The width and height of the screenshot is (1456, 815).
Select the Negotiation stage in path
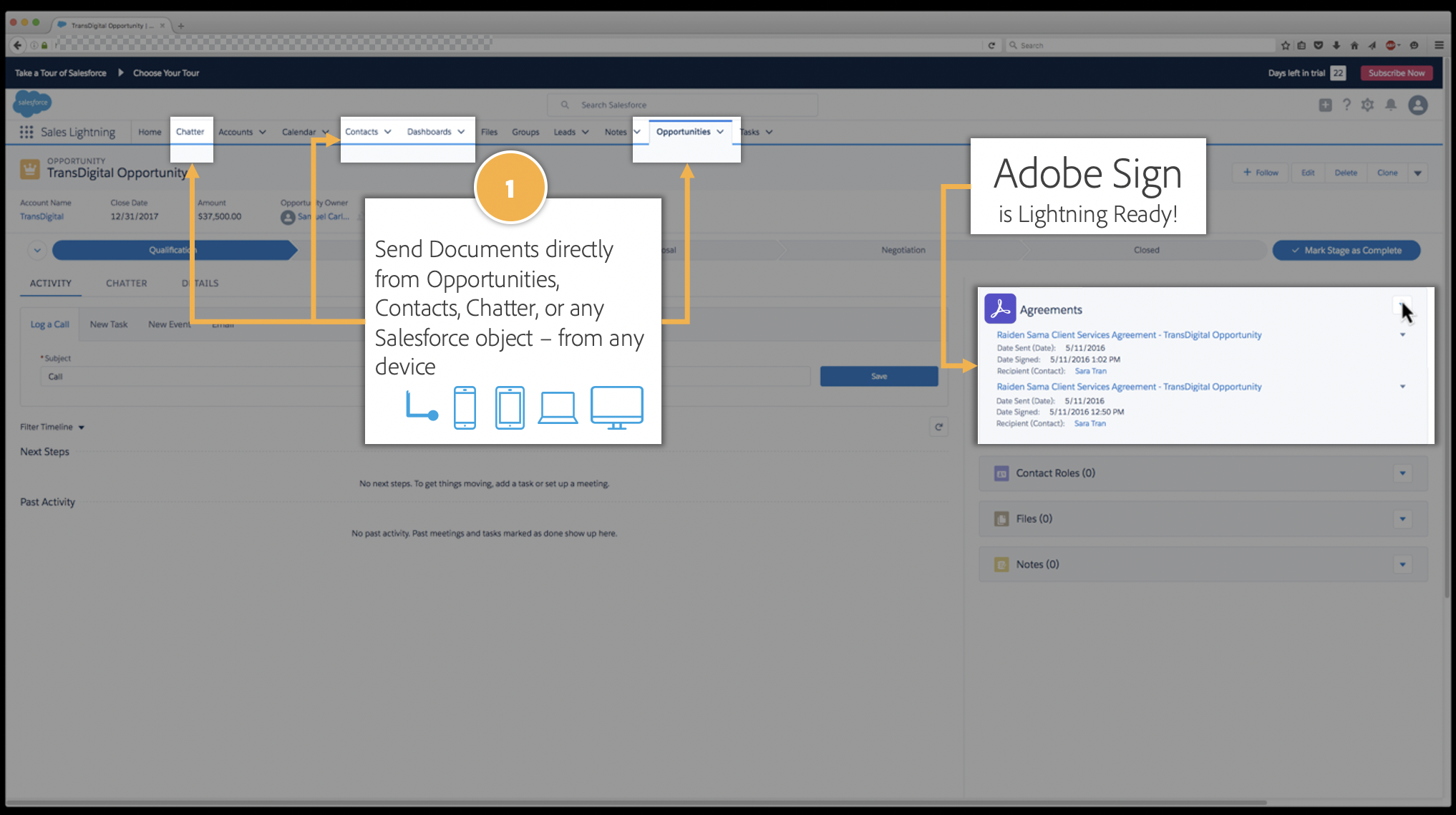tap(903, 250)
